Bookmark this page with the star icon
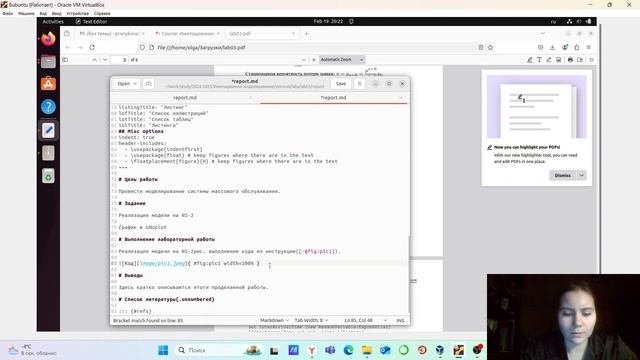Image resolution: width=640 pixels, height=360 pixels. click(x=490, y=47)
